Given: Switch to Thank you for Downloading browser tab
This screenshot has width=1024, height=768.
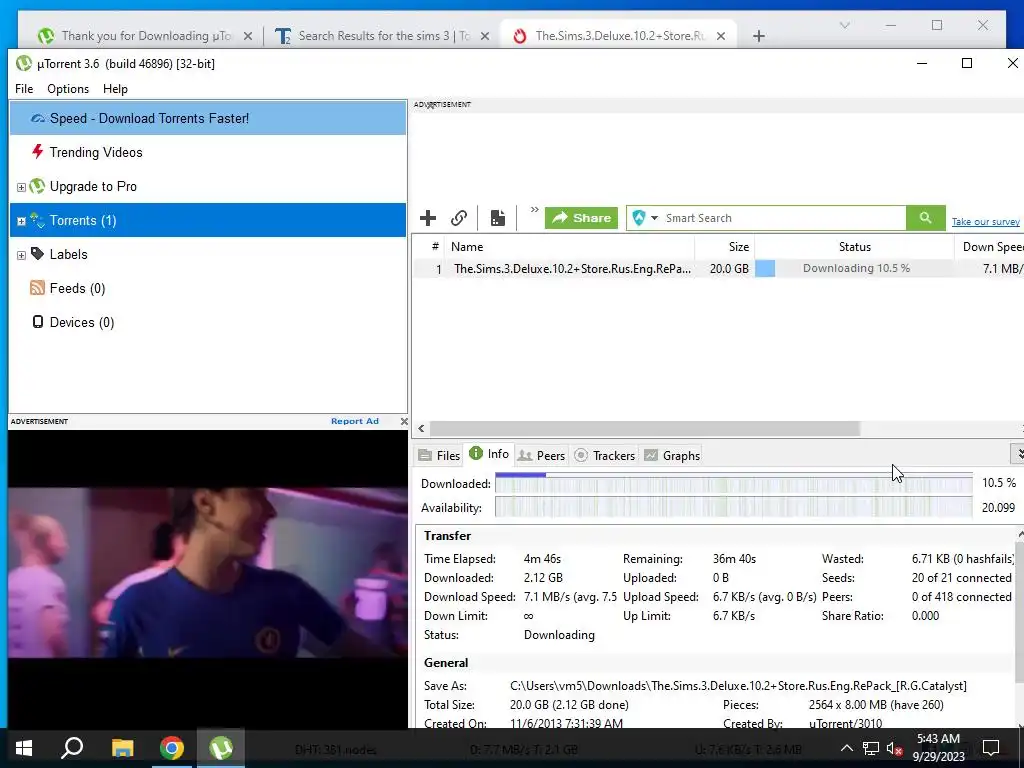Looking at the screenshot, I should coord(146,36).
